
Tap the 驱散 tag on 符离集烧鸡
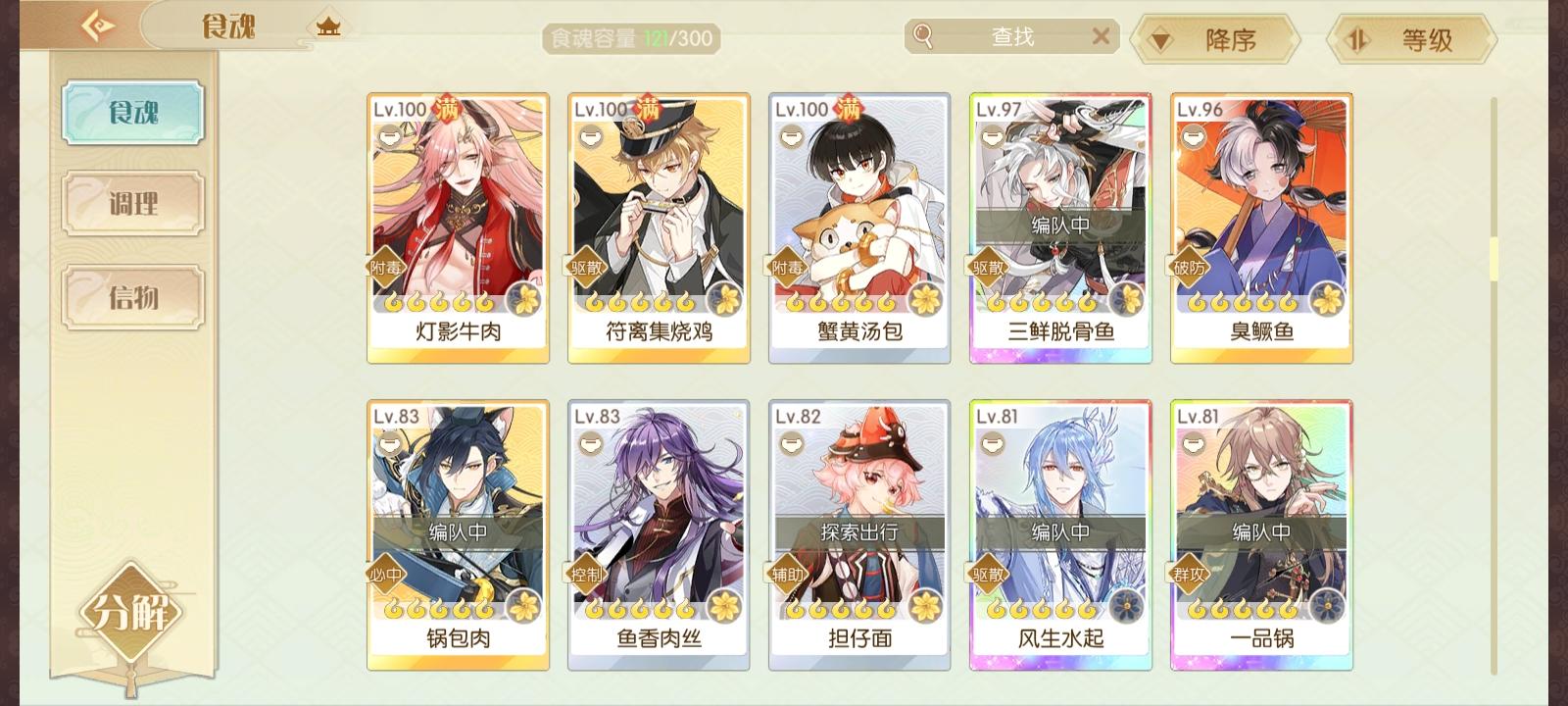pos(586,267)
